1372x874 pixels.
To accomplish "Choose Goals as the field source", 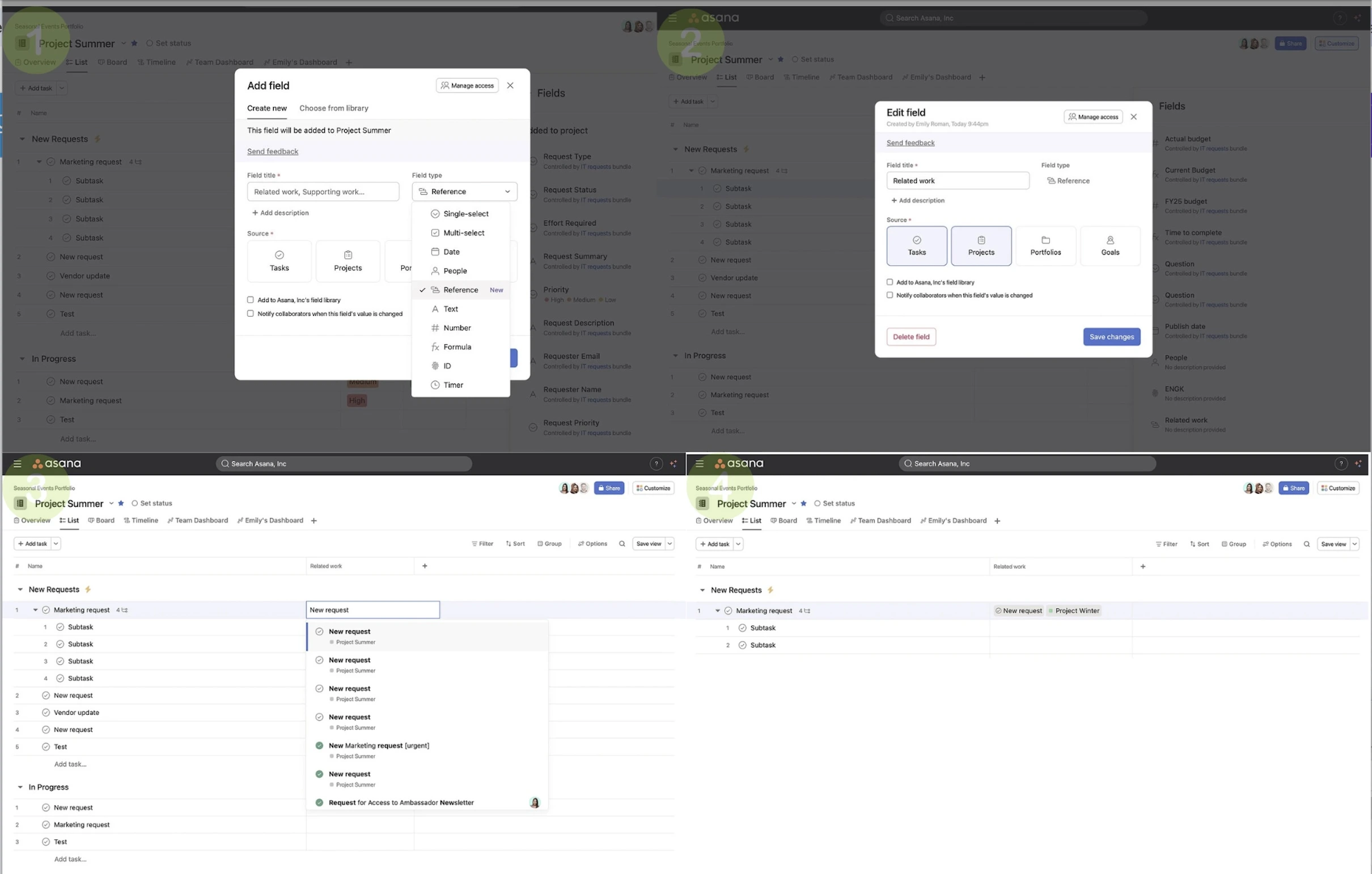I will coord(1110,246).
